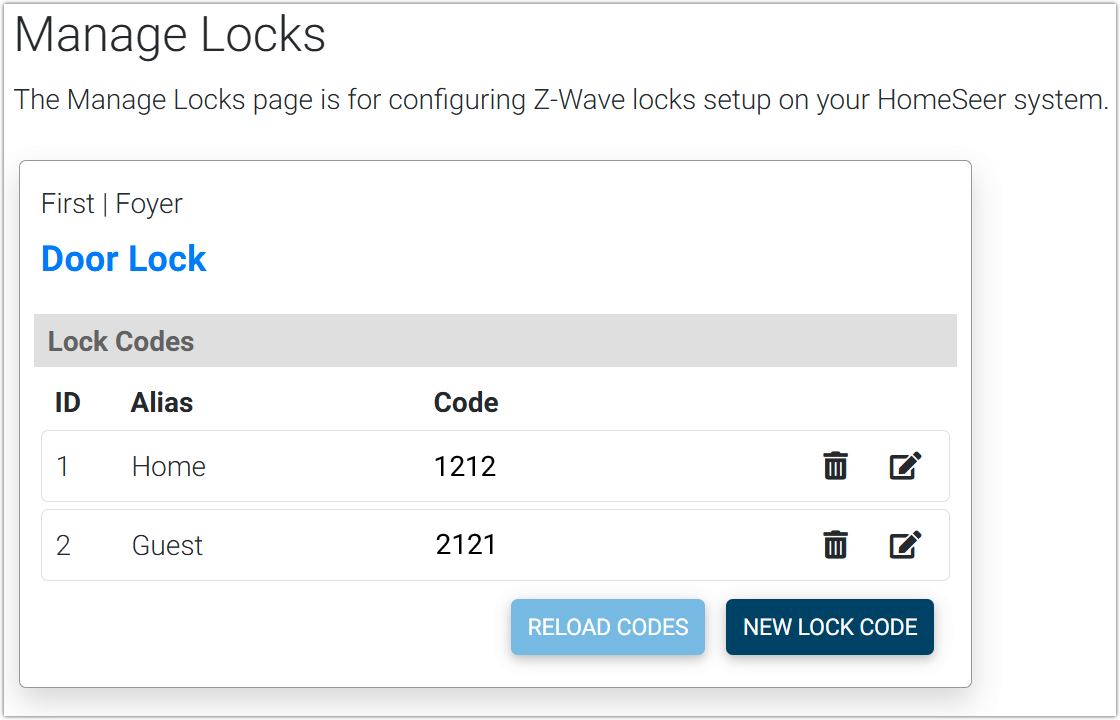1120x720 pixels.
Task: Click the Alias column header
Action: tap(162, 403)
